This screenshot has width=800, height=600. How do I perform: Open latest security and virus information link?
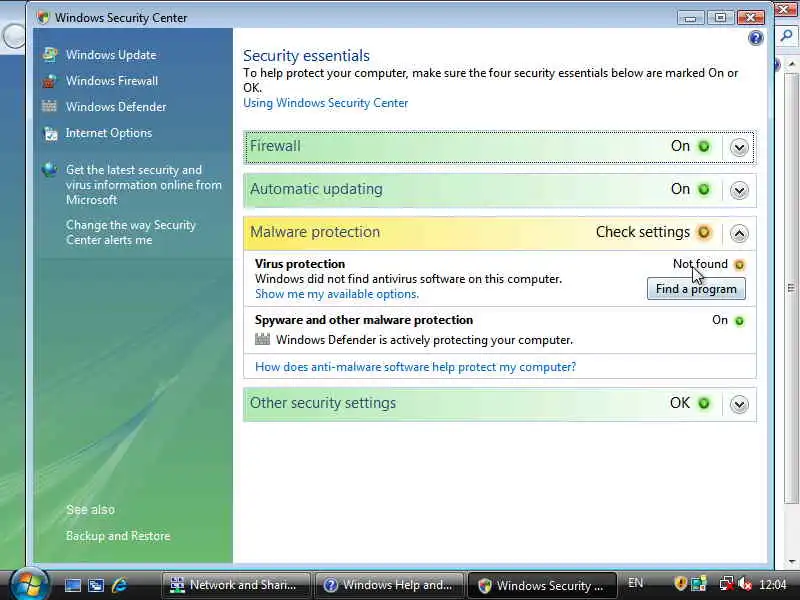point(143,185)
